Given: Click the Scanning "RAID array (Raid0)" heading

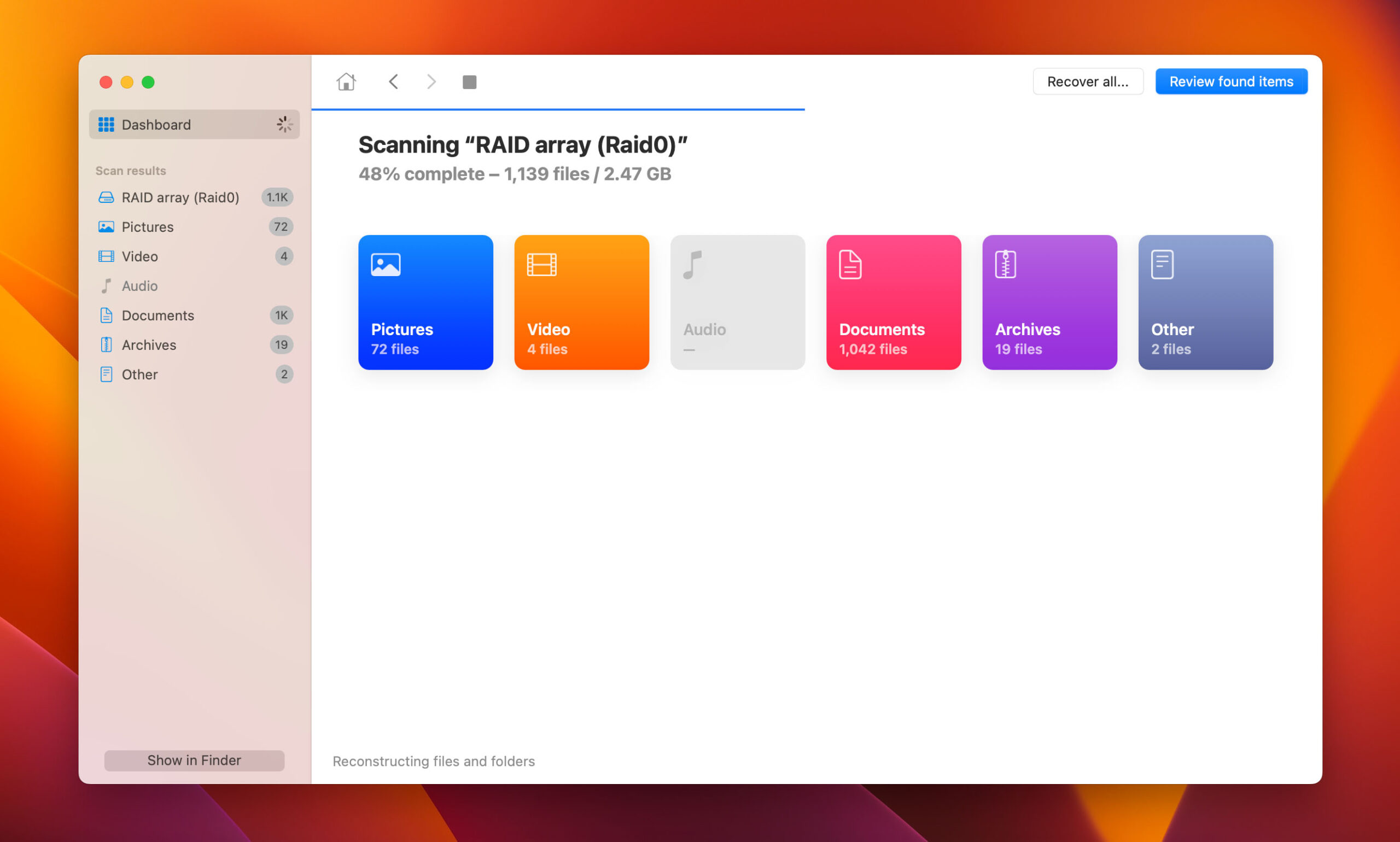Looking at the screenshot, I should [523, 145].
